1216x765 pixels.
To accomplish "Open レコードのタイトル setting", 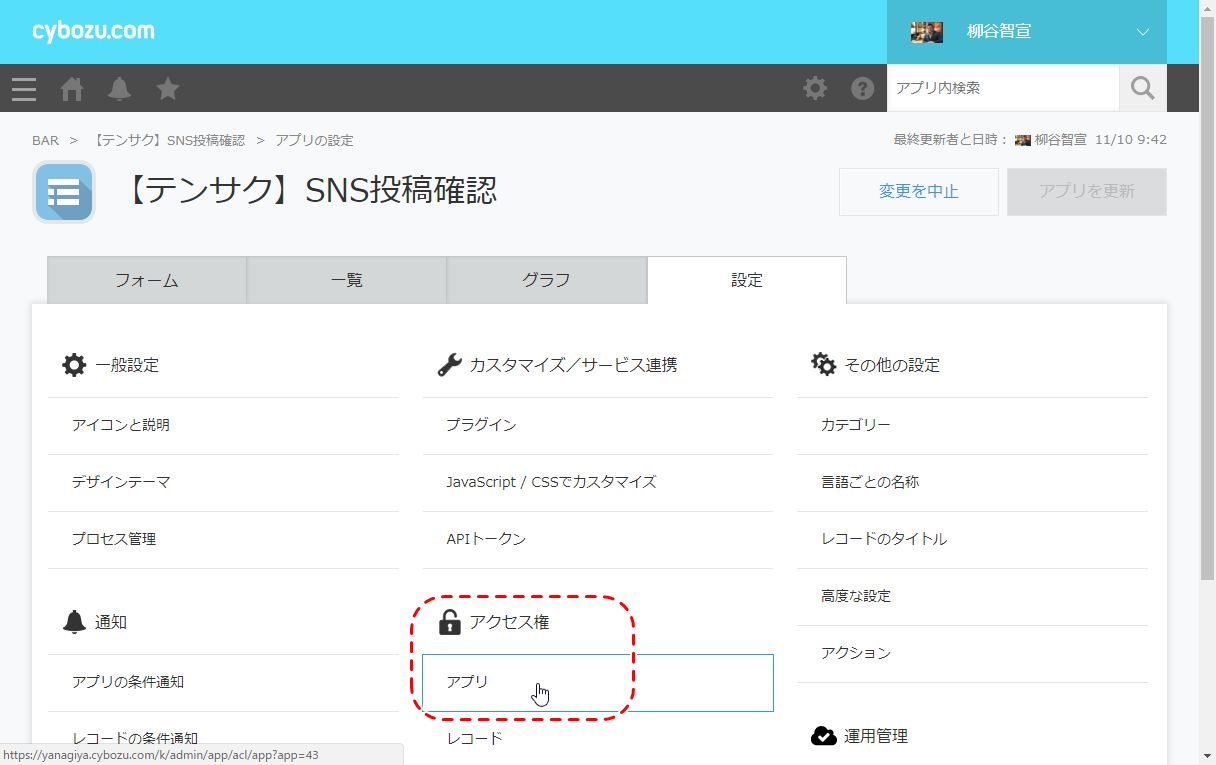I will 972,539.
